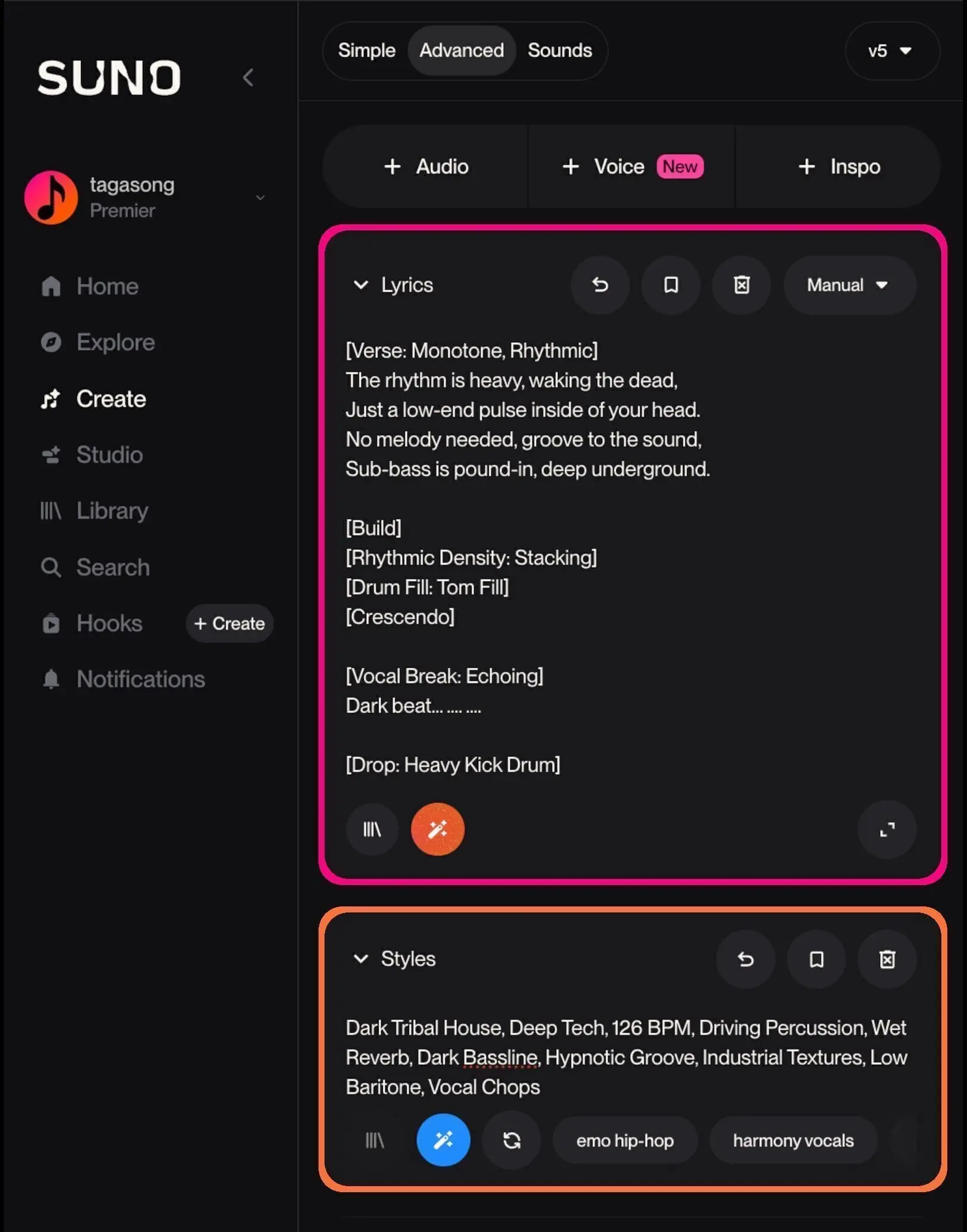This screenshot has height=1232, width=967.
Task: Open the v5 model version dropdown
Action: click(x=891, y=51)
